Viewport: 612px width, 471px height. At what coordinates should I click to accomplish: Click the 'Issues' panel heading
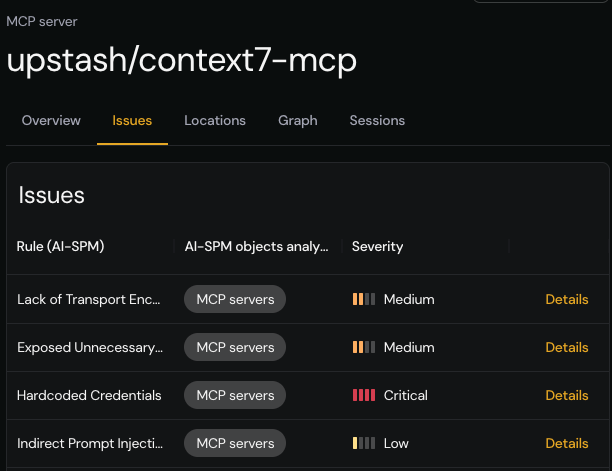pyautogui.click(x=52, y=195)
